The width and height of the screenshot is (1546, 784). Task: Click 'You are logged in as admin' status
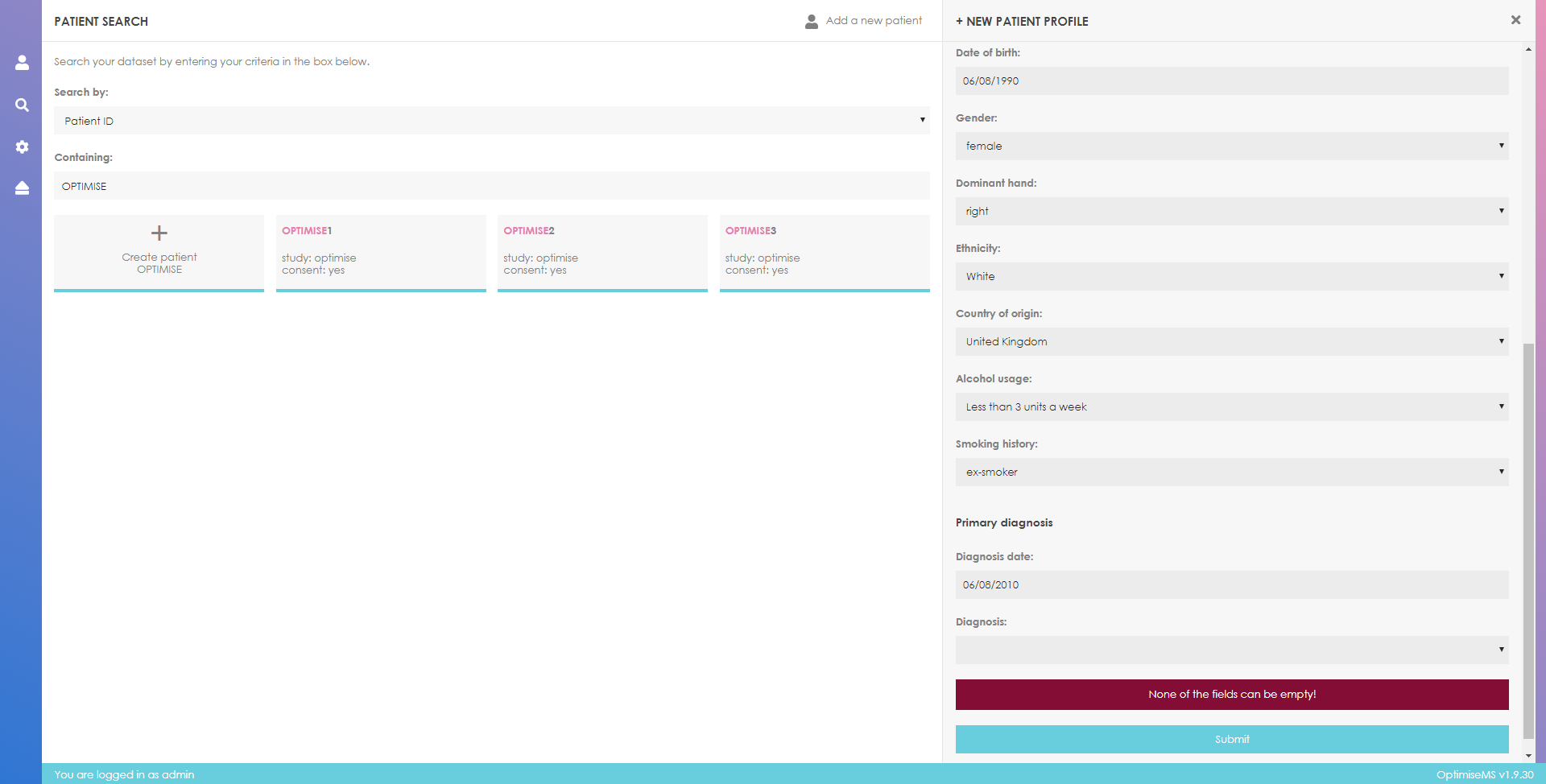pyautogui.click(x=124, y=774)
